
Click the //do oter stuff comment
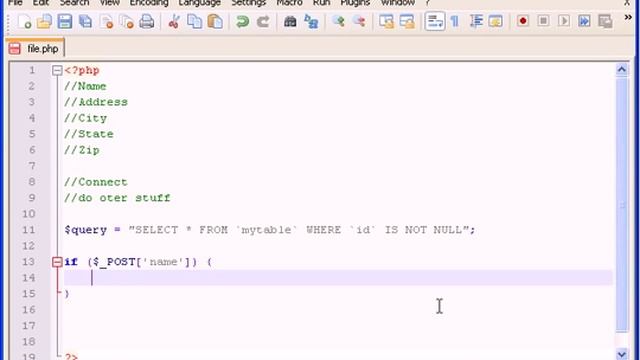[x=117, y=198]
